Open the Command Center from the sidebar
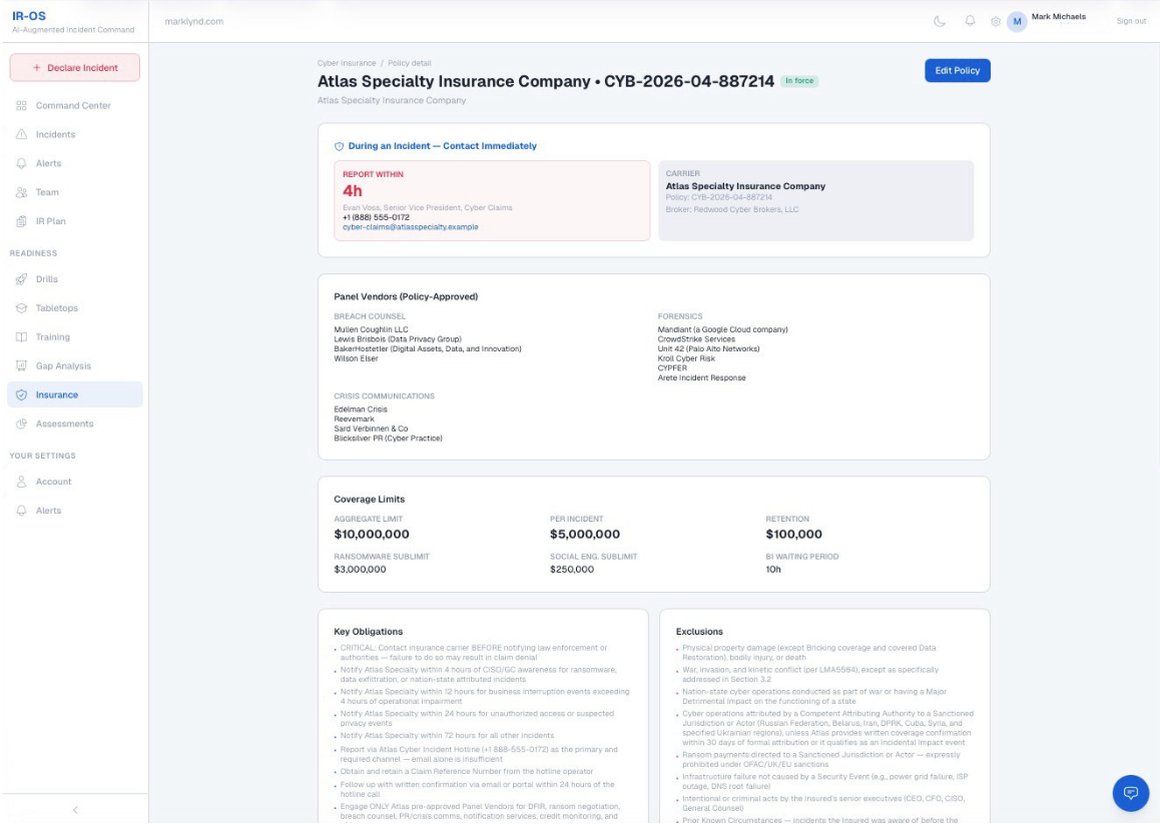1160x824 pixels. pyautogui.click(x=61, y=105)
